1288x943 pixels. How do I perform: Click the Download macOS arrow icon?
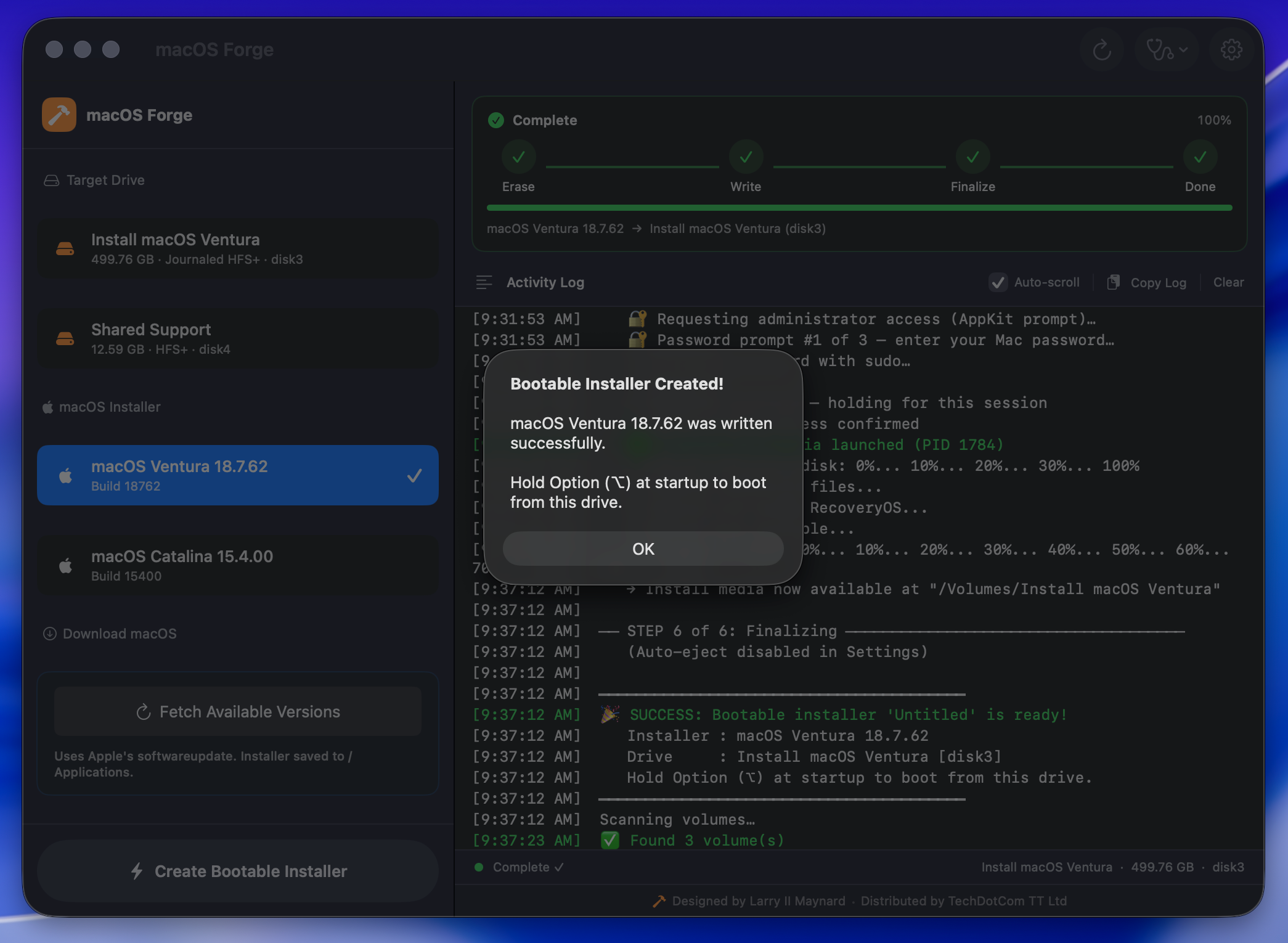coord(50,634)
